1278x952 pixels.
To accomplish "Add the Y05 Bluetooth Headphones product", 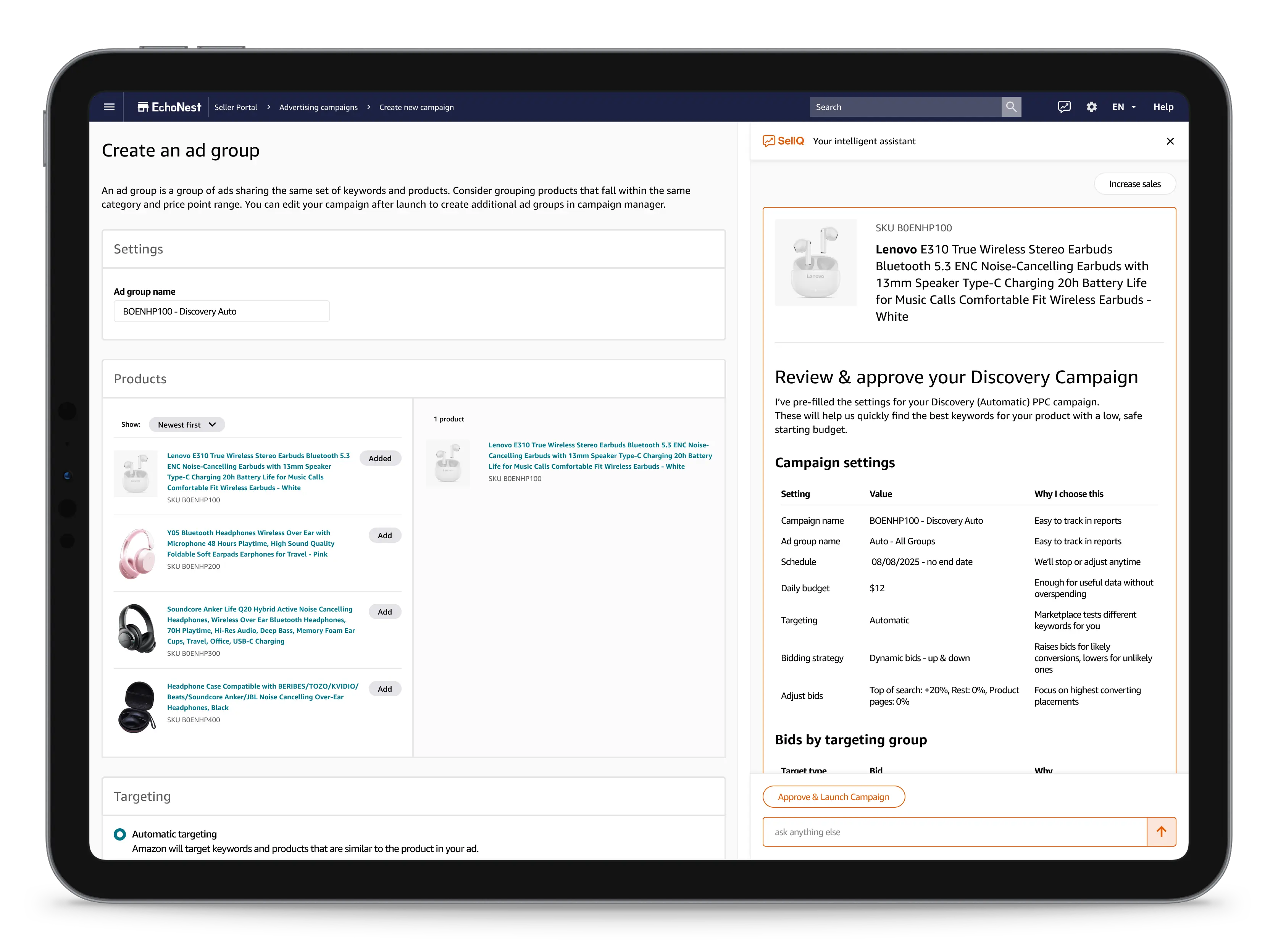I will point(384,535).
